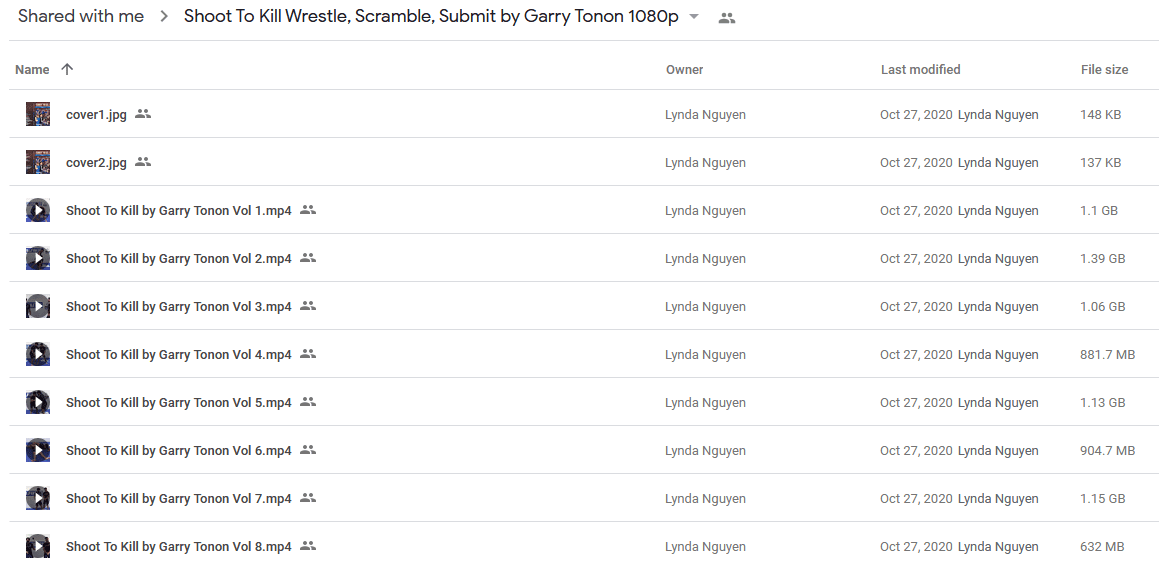1159x565 pixels.
Task: Sort by the Name column header
Action: (33, 70)
